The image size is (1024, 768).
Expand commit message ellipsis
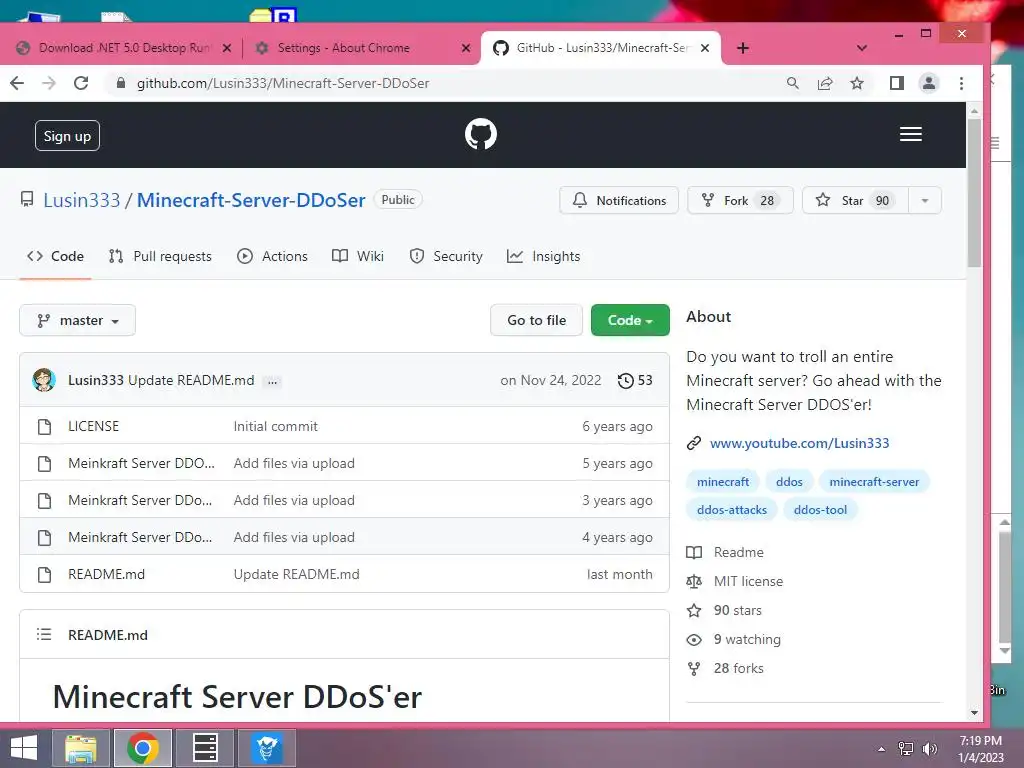(x=272, y=381)
